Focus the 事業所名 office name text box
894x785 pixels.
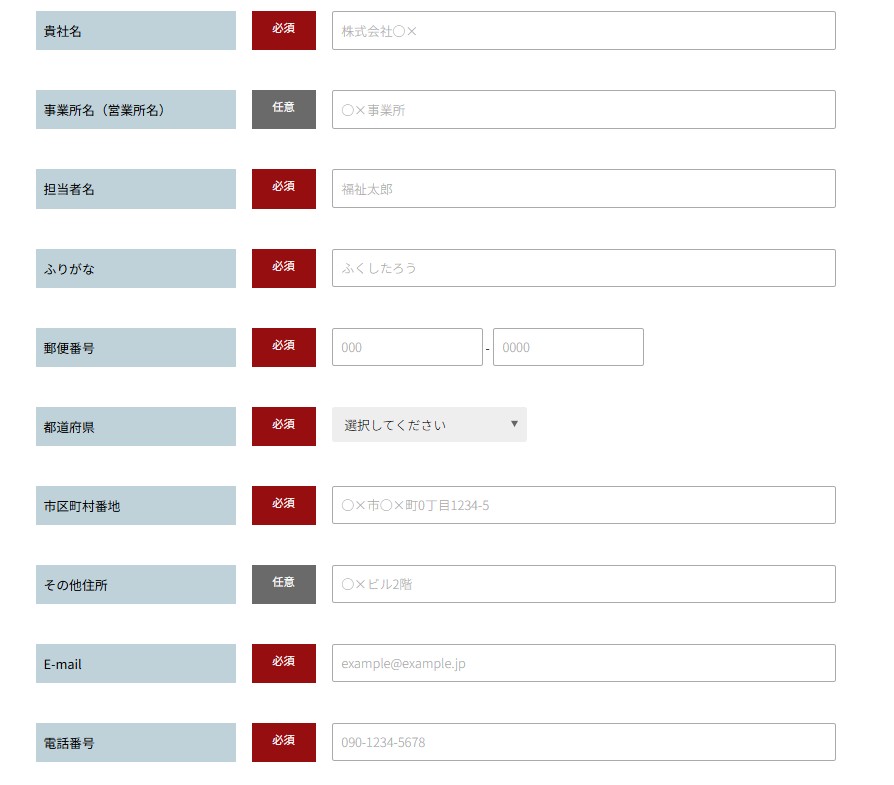click(x=583, y=110)
